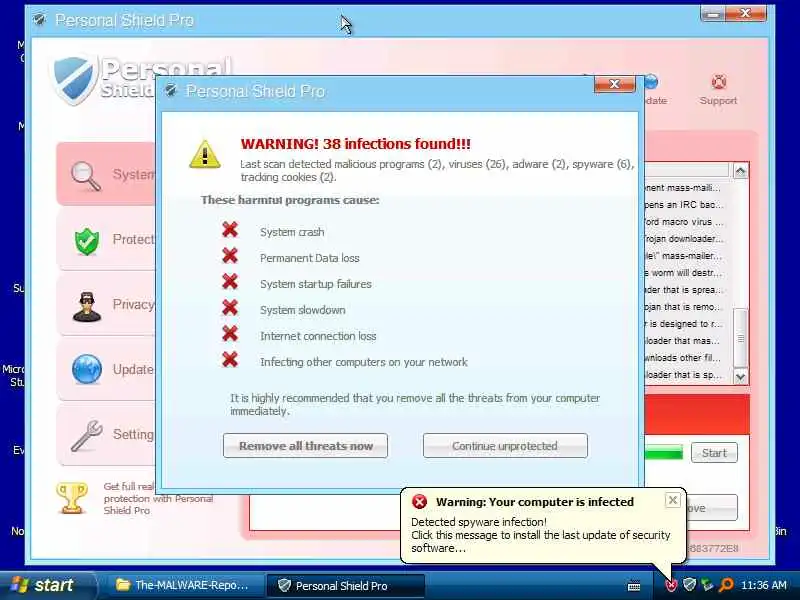This screenshot has width=800, height=600.
Task: Select threat row 'Word macro virus ...'
Action: pyautogui.click(x=684, y=222)
